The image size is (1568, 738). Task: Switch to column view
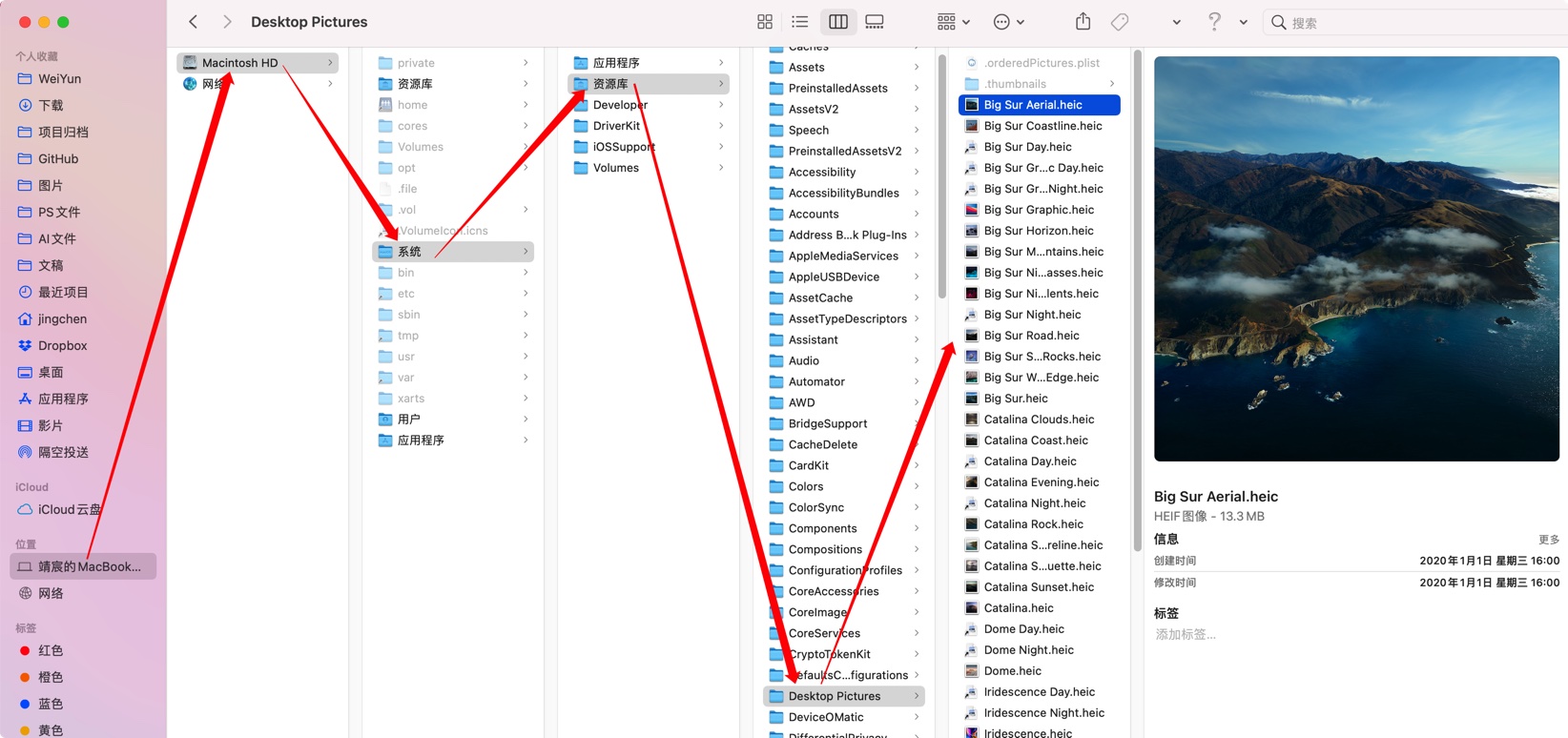(x=838, y=22)
